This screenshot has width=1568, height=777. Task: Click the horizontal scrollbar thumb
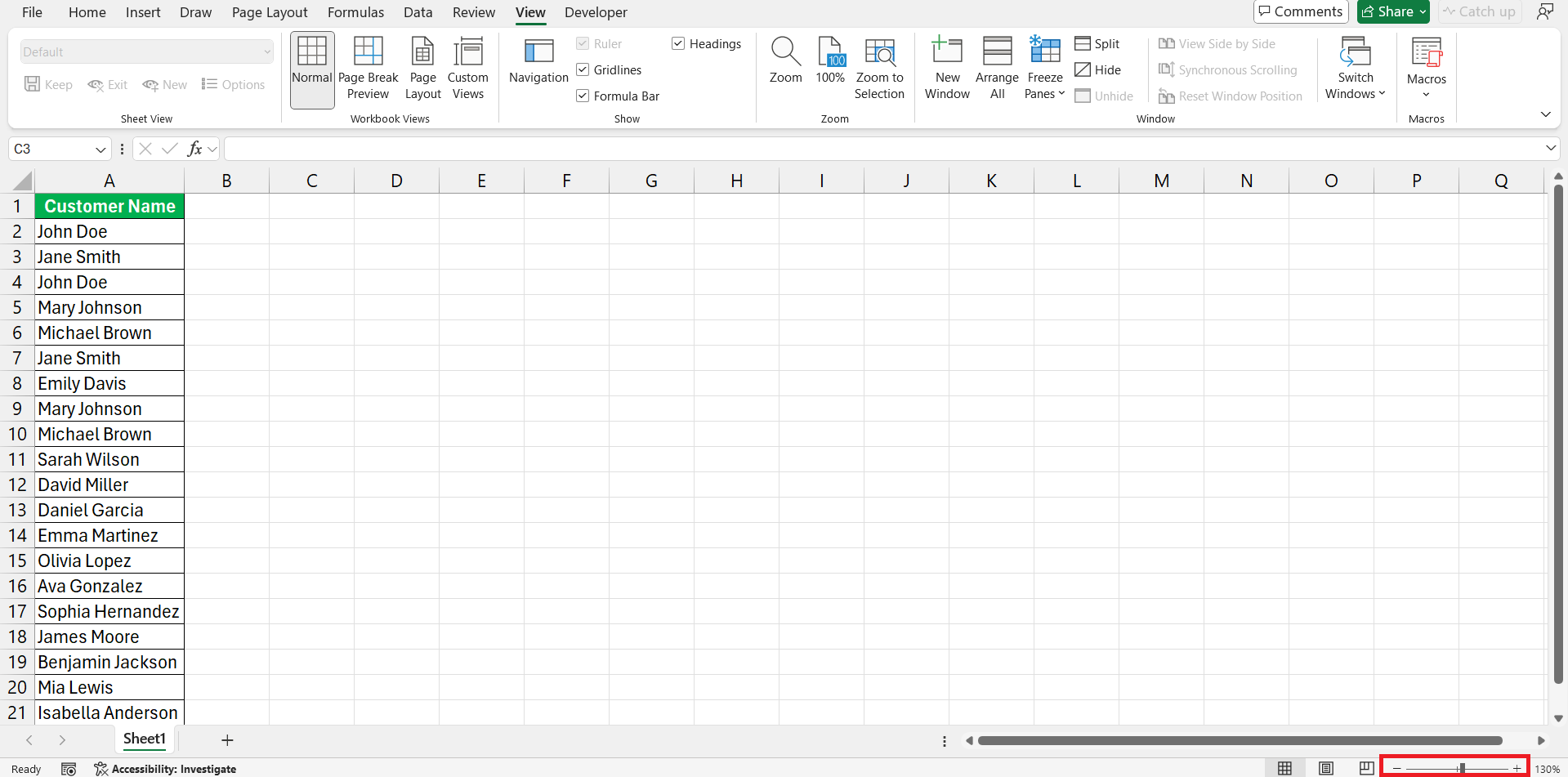pyautogui.click(x=1240, y=740)
